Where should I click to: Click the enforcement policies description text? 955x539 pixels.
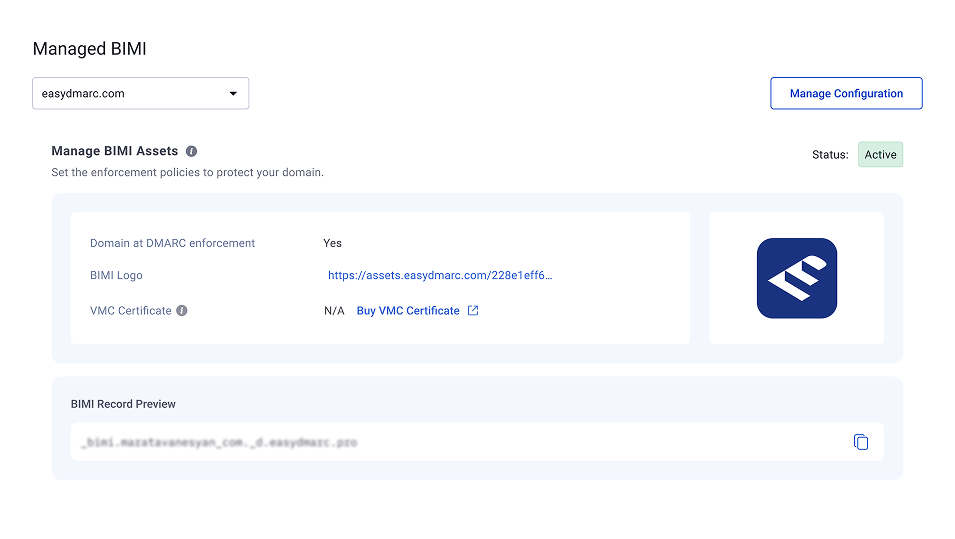[188, 172]
